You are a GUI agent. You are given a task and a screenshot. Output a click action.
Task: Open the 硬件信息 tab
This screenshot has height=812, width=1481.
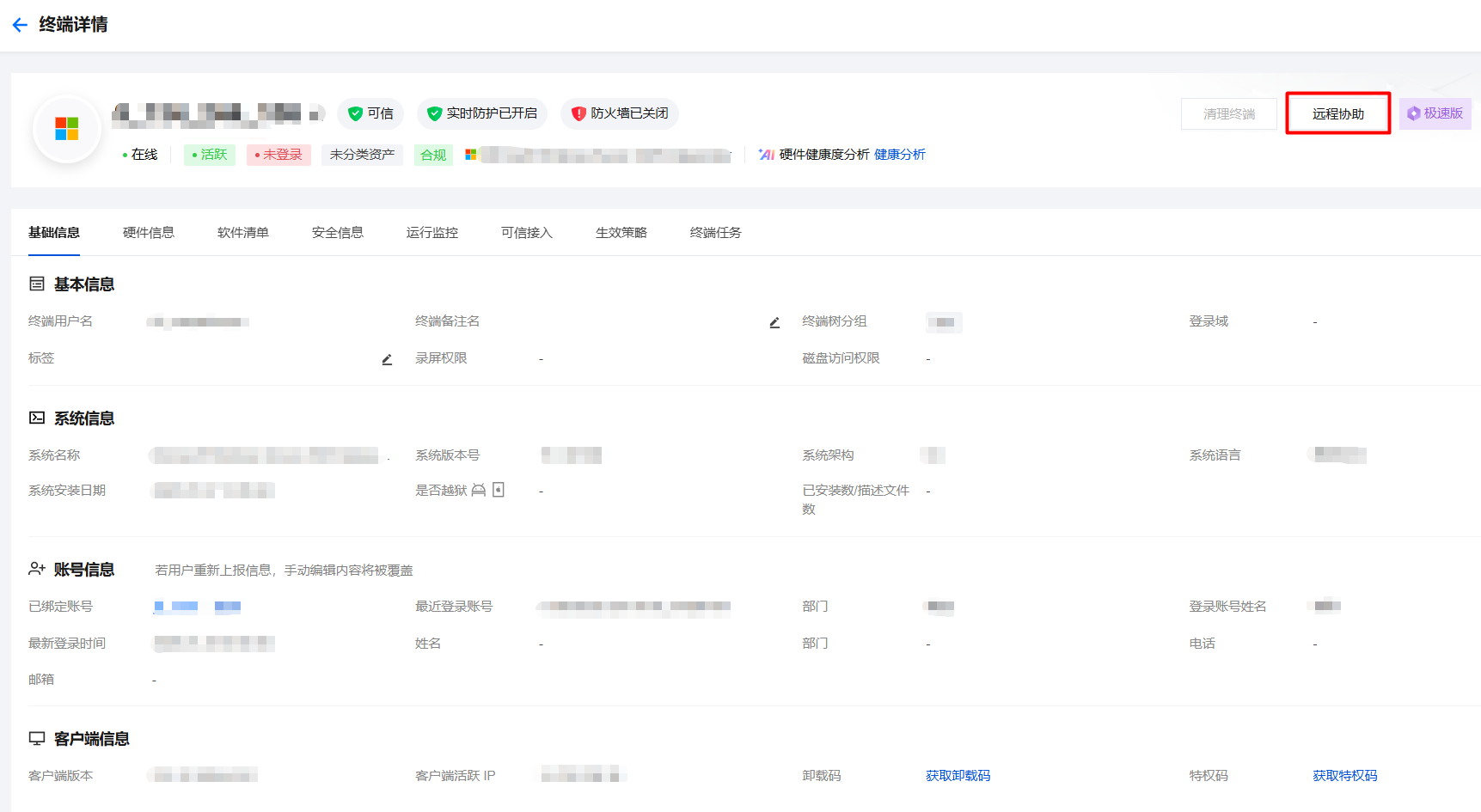click(x=149, y=233)
